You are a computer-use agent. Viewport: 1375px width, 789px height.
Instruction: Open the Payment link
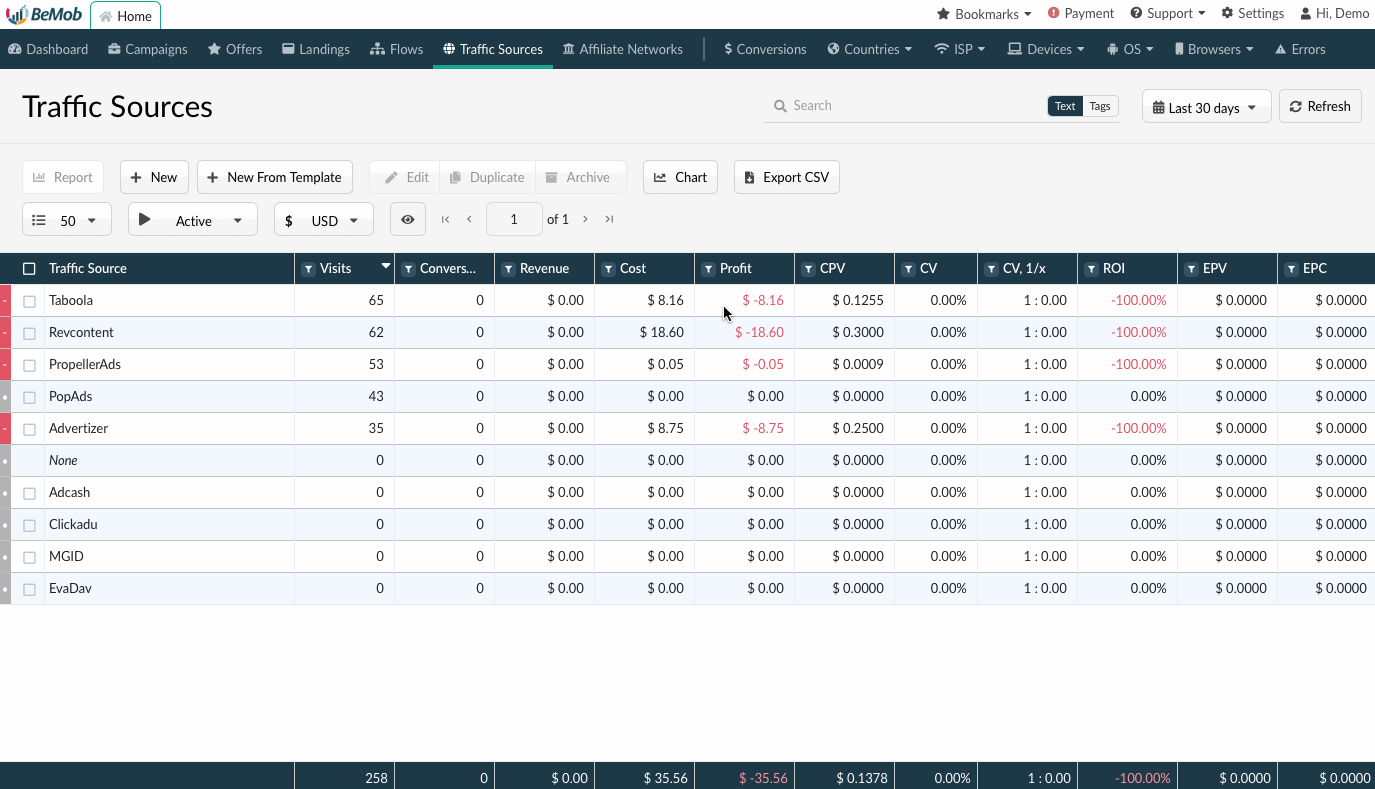(x=1081, y=14)
